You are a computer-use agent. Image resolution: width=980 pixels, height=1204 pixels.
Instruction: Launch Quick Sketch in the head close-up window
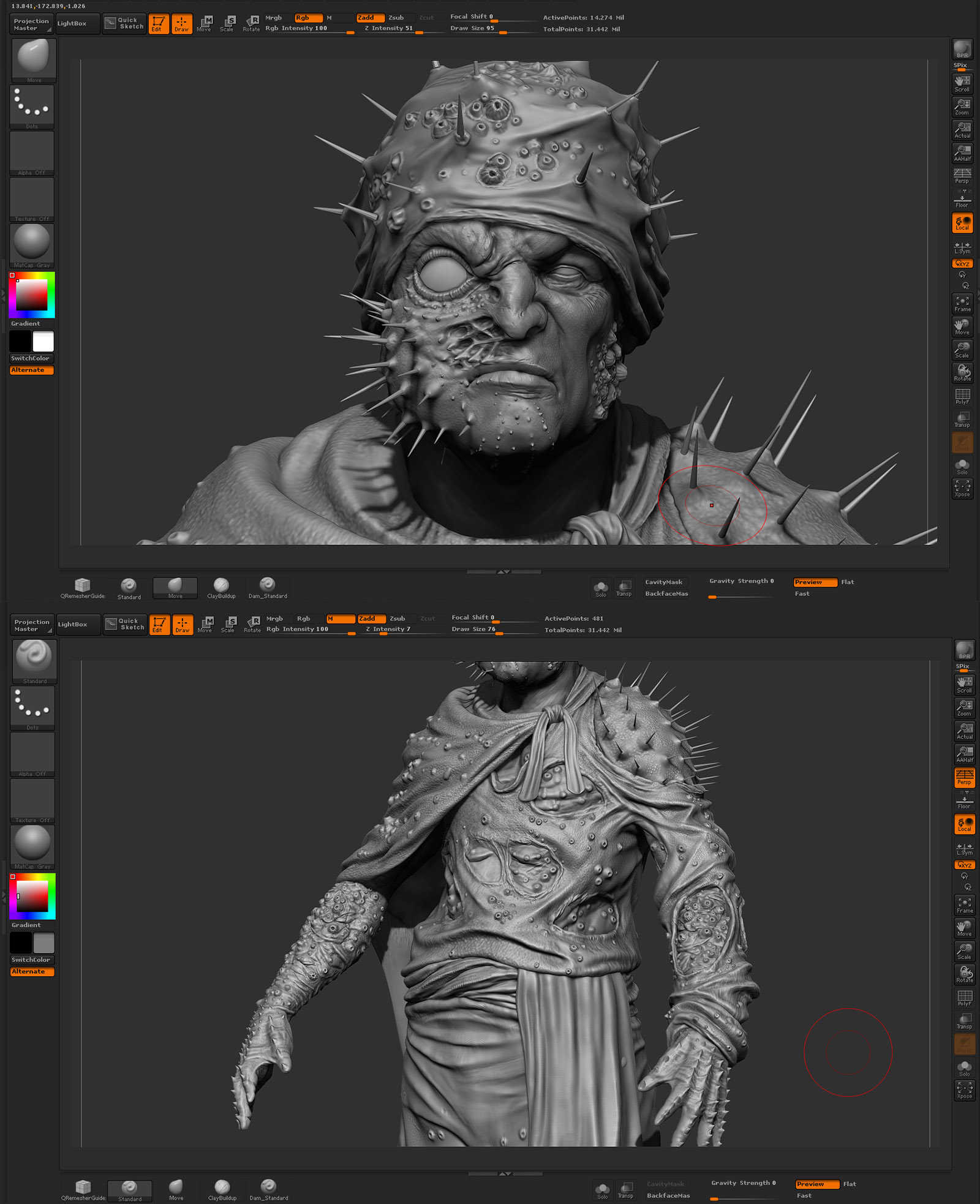(x=124, y=24)
